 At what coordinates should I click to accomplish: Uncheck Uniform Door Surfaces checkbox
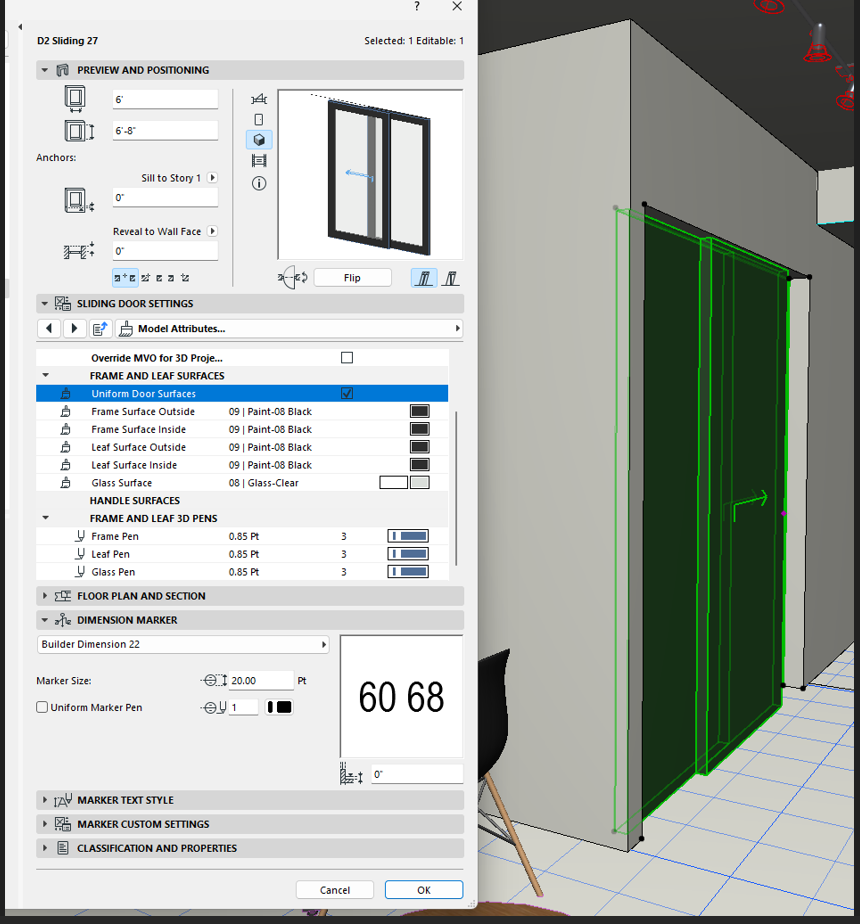(347, 394)
